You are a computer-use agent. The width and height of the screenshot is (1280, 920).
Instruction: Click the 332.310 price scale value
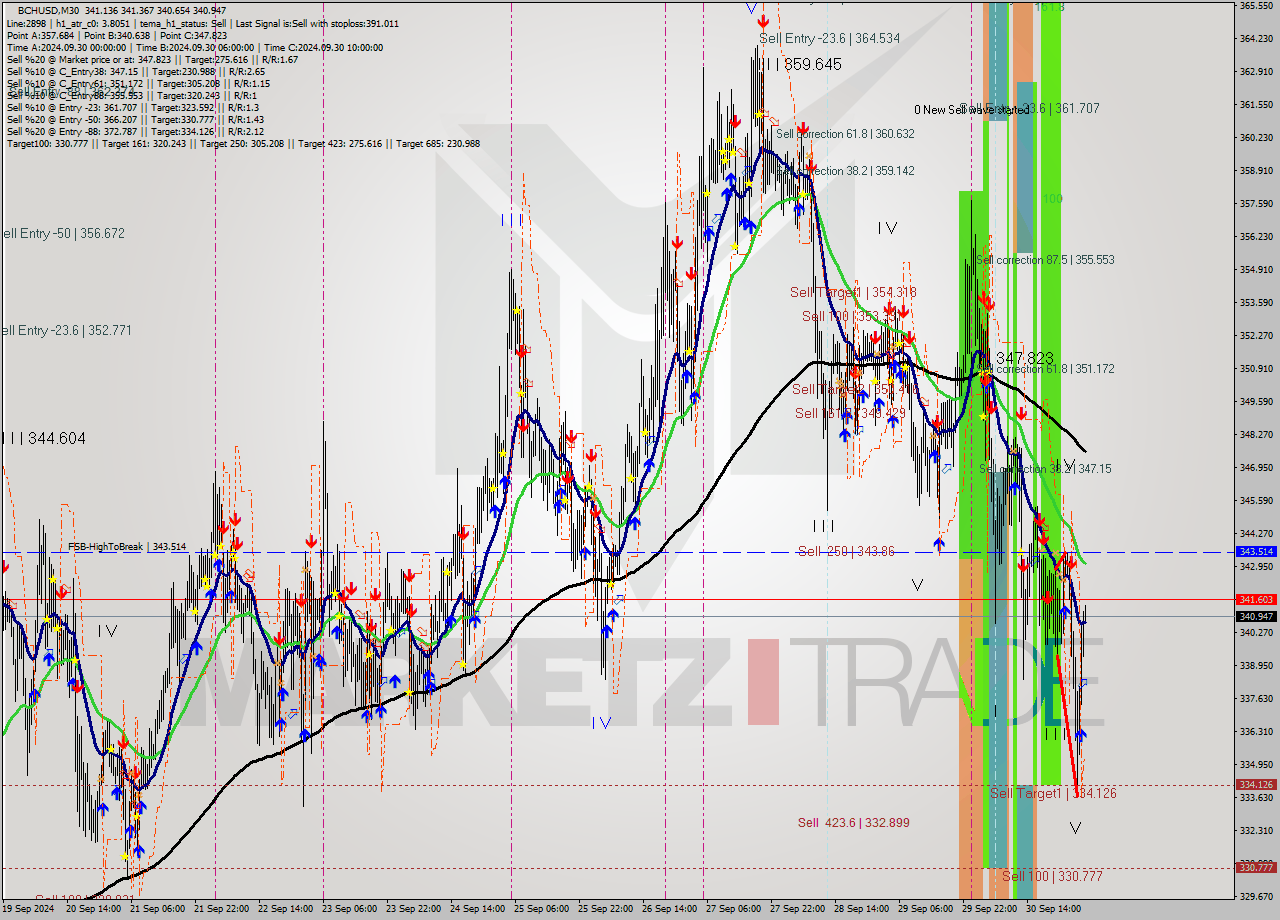tap(1256, 831)
